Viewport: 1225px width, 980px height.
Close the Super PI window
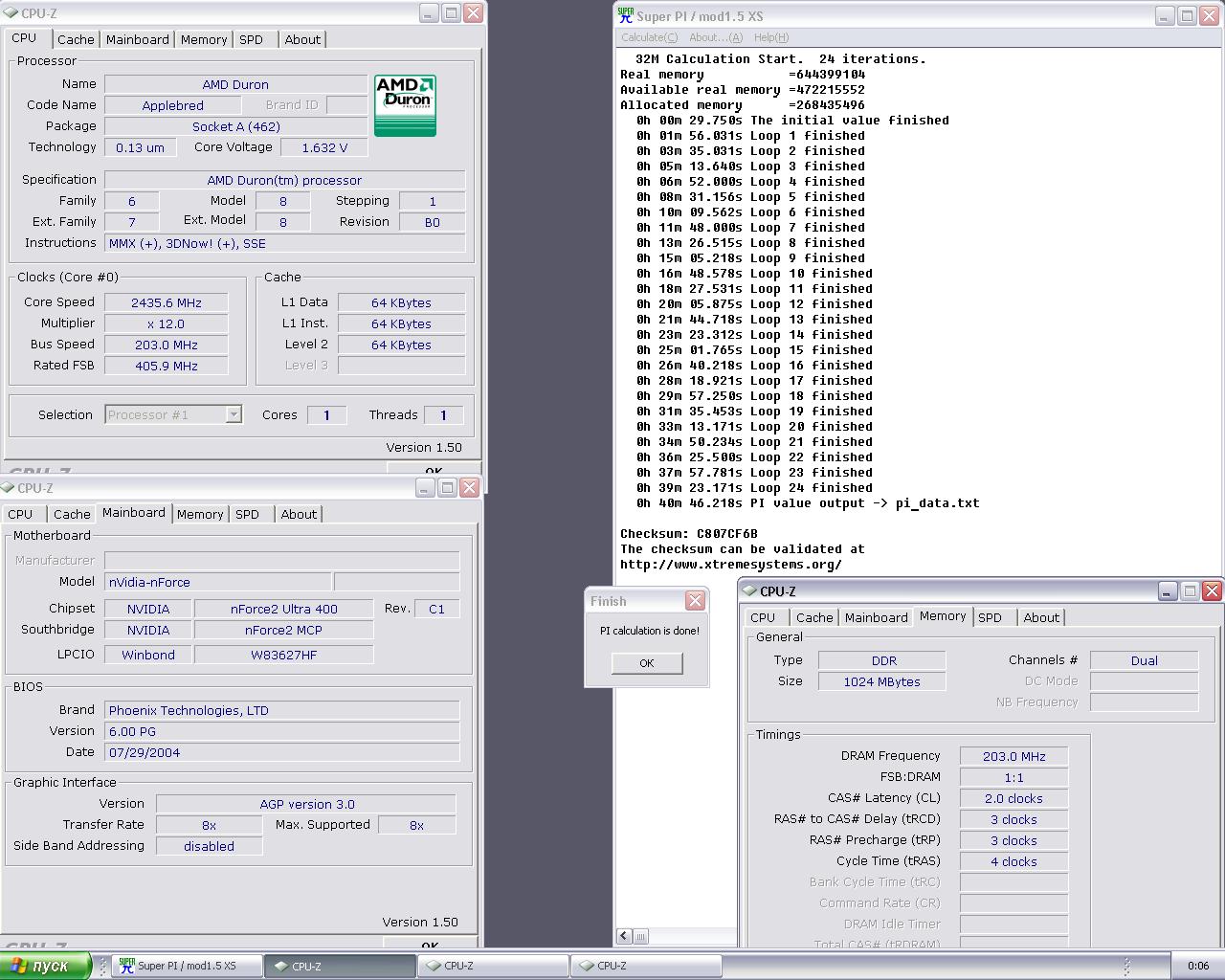tap(1210, 15)
